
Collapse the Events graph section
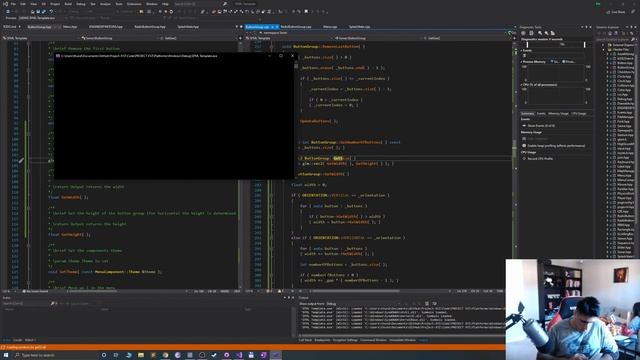(522, 50)
